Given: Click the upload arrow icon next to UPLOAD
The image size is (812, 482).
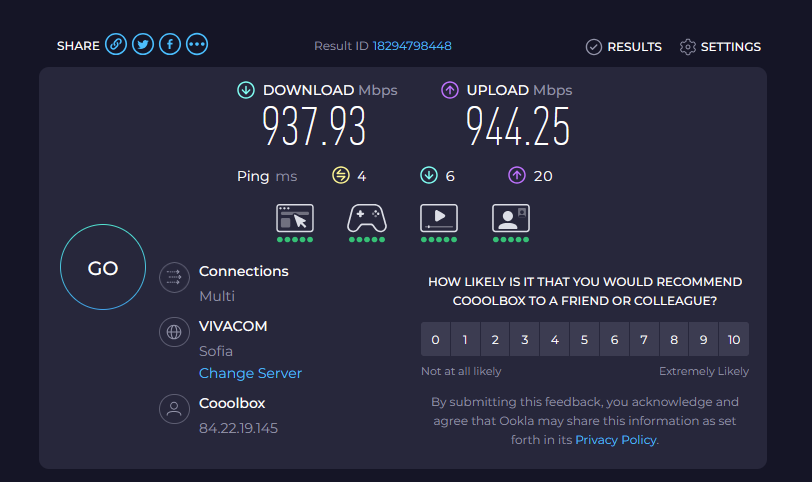Looking at the screenshot, I should [450, 90].
